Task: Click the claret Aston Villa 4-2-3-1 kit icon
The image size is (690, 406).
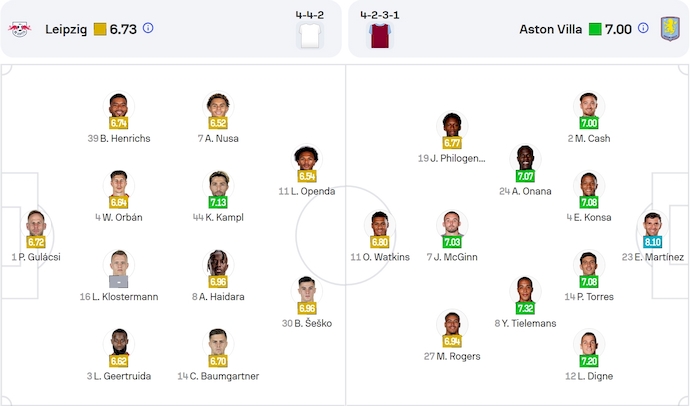Action: [379, 36]
